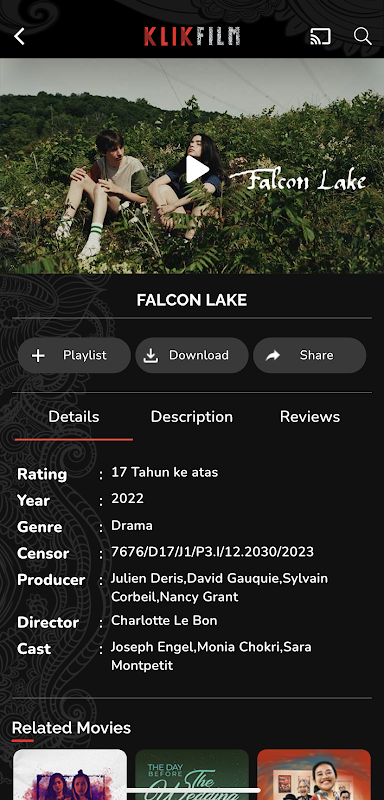Tap the Download button label

pyautogui.click(x=199, y=355)
